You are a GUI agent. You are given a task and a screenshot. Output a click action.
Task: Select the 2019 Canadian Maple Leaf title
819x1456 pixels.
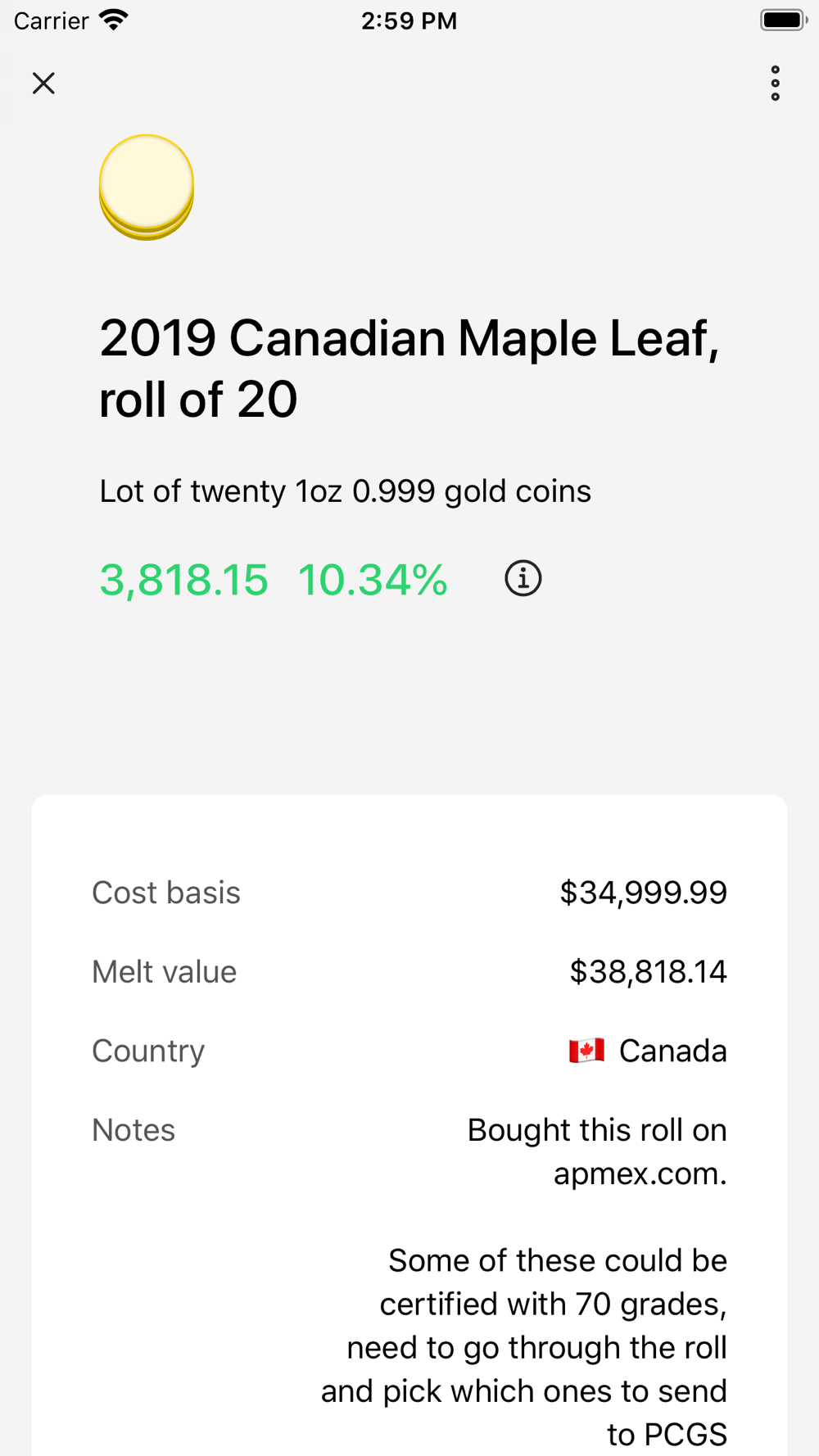[x=409, y=369]
